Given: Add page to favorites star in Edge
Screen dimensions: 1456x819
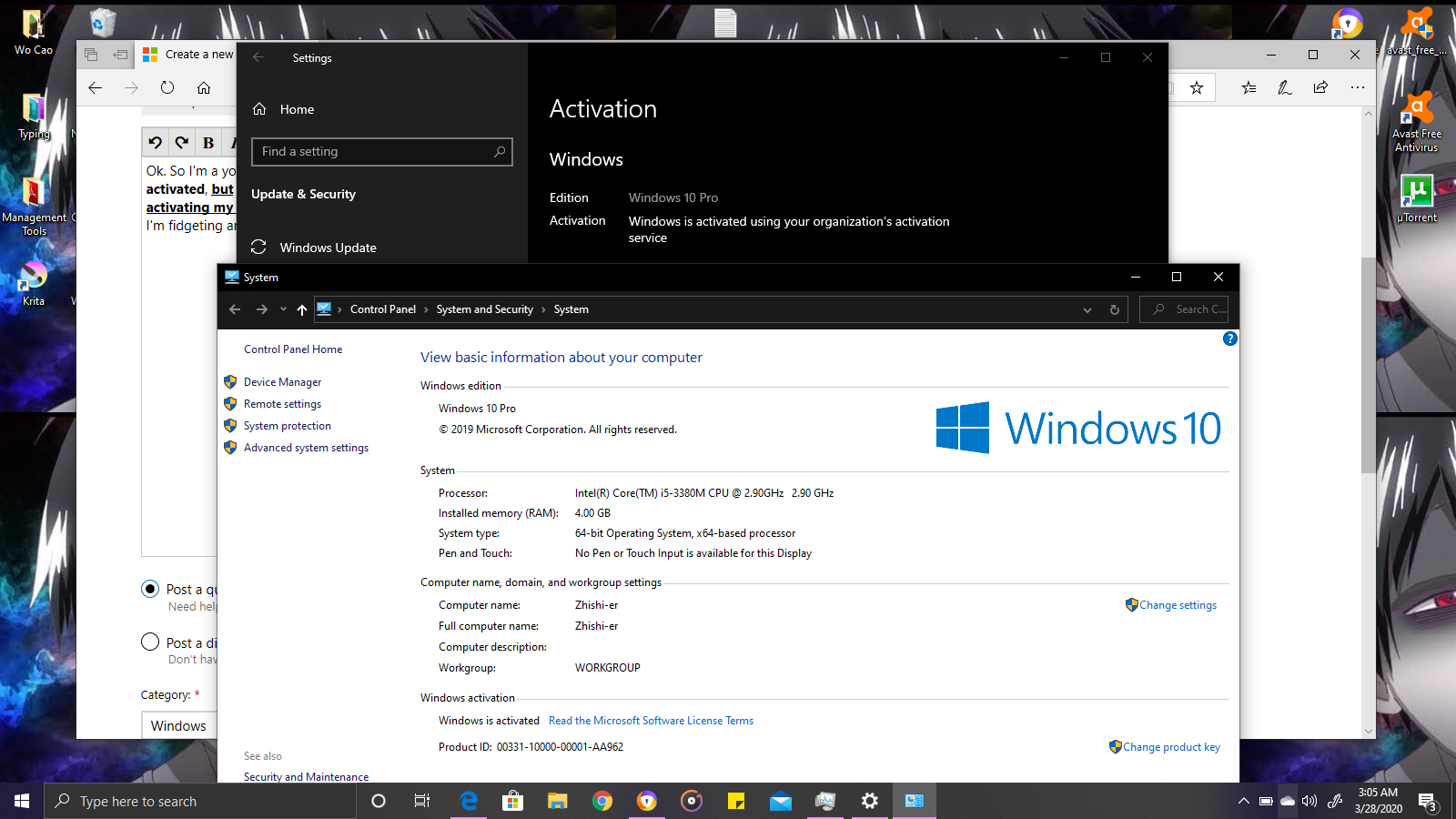Looking at the screenshot, I should [1197, 87].
